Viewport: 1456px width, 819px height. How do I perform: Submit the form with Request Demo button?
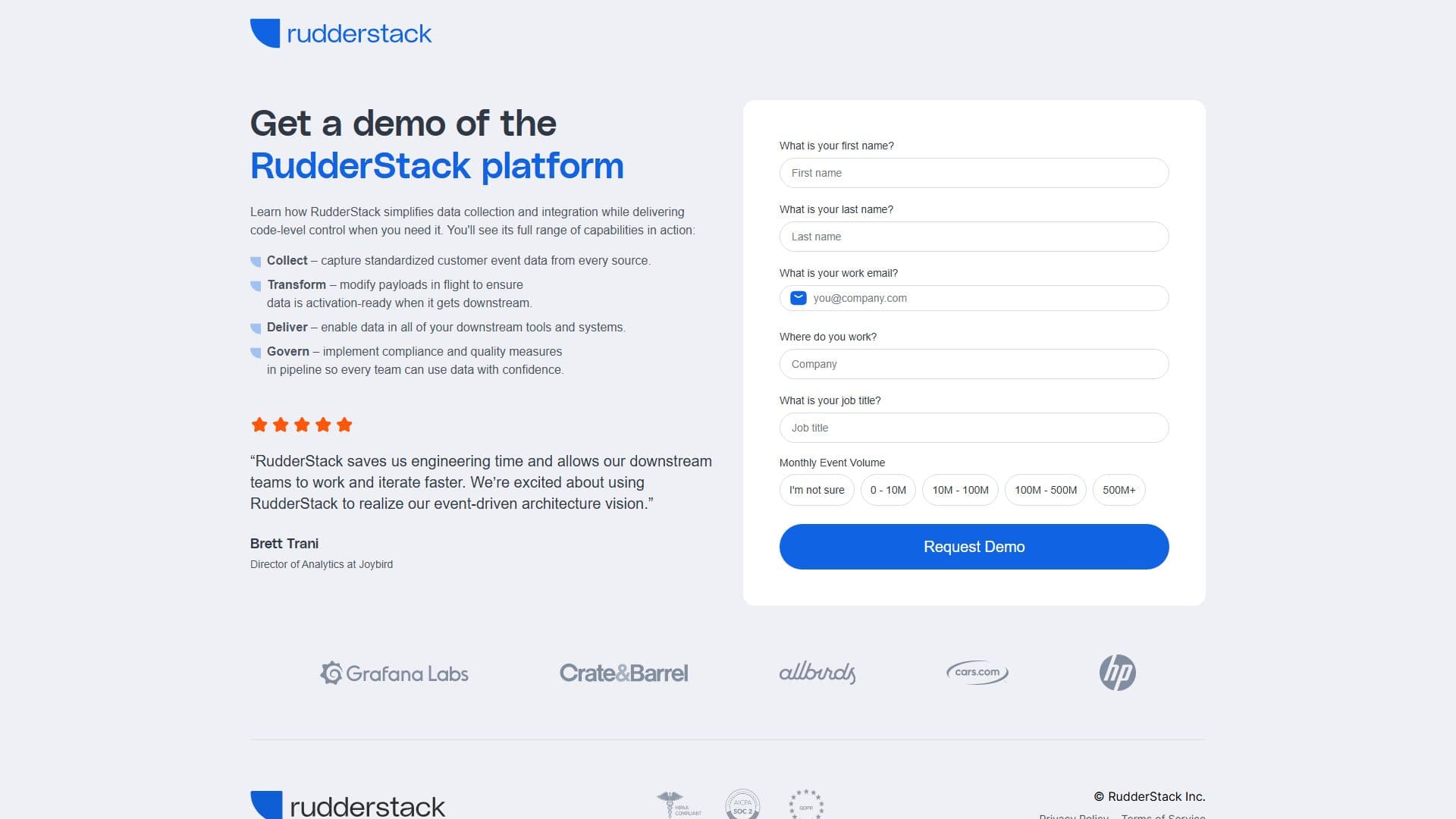(x=974, y=547)
